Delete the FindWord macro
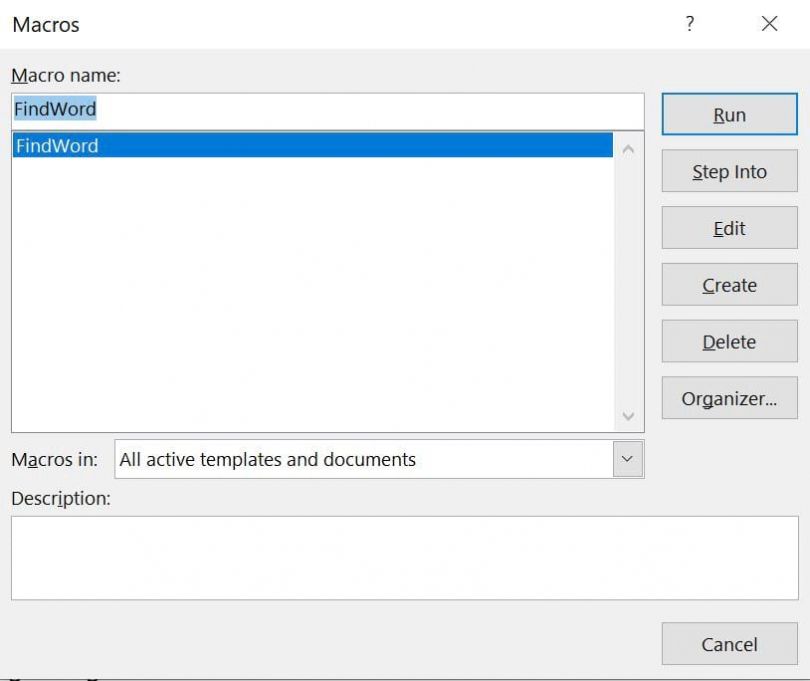This screenshot has width=810, height=681. point(729,341)
